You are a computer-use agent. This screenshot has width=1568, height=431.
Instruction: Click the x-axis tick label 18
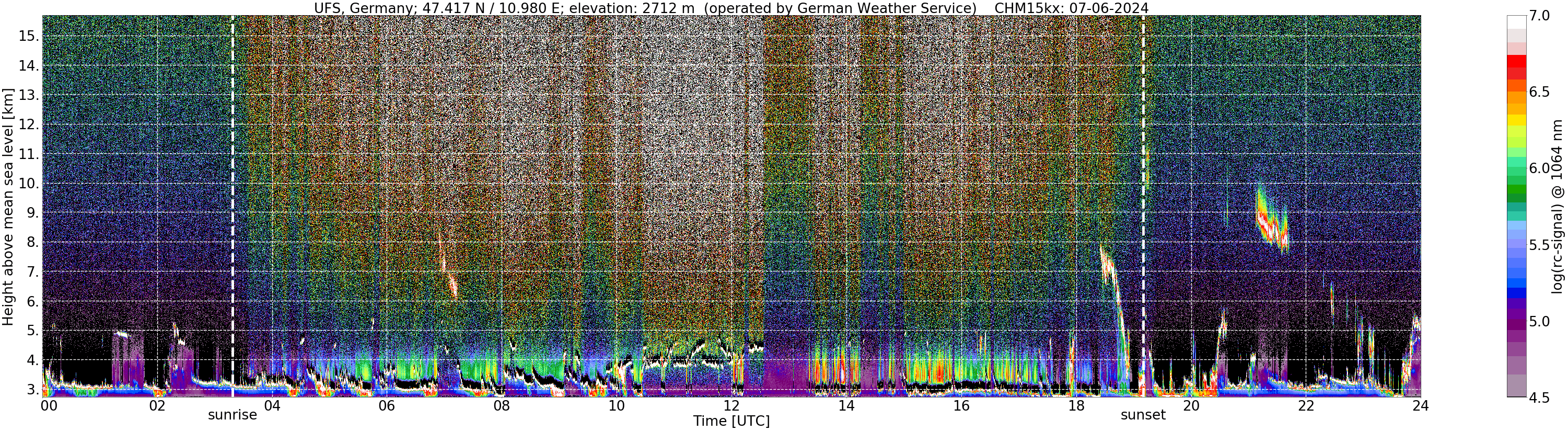pos(1076,406)
